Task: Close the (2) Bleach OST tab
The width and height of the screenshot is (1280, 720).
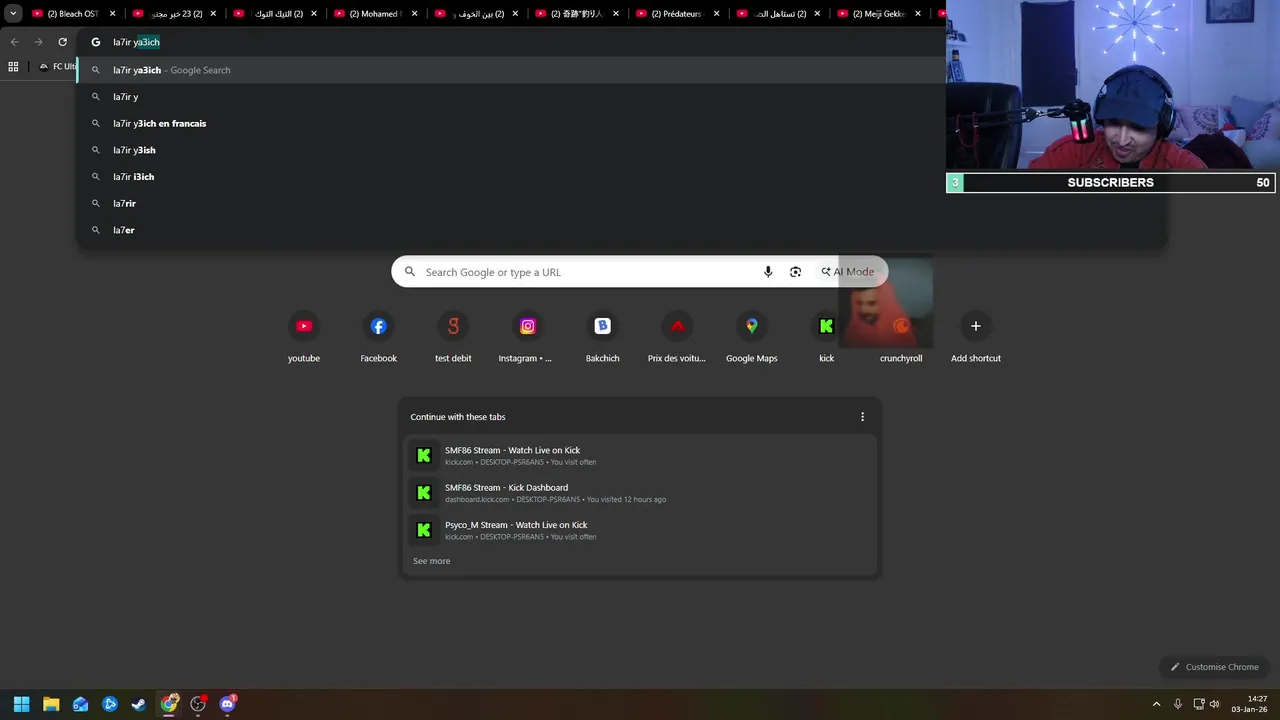Action: coord(112,14)
